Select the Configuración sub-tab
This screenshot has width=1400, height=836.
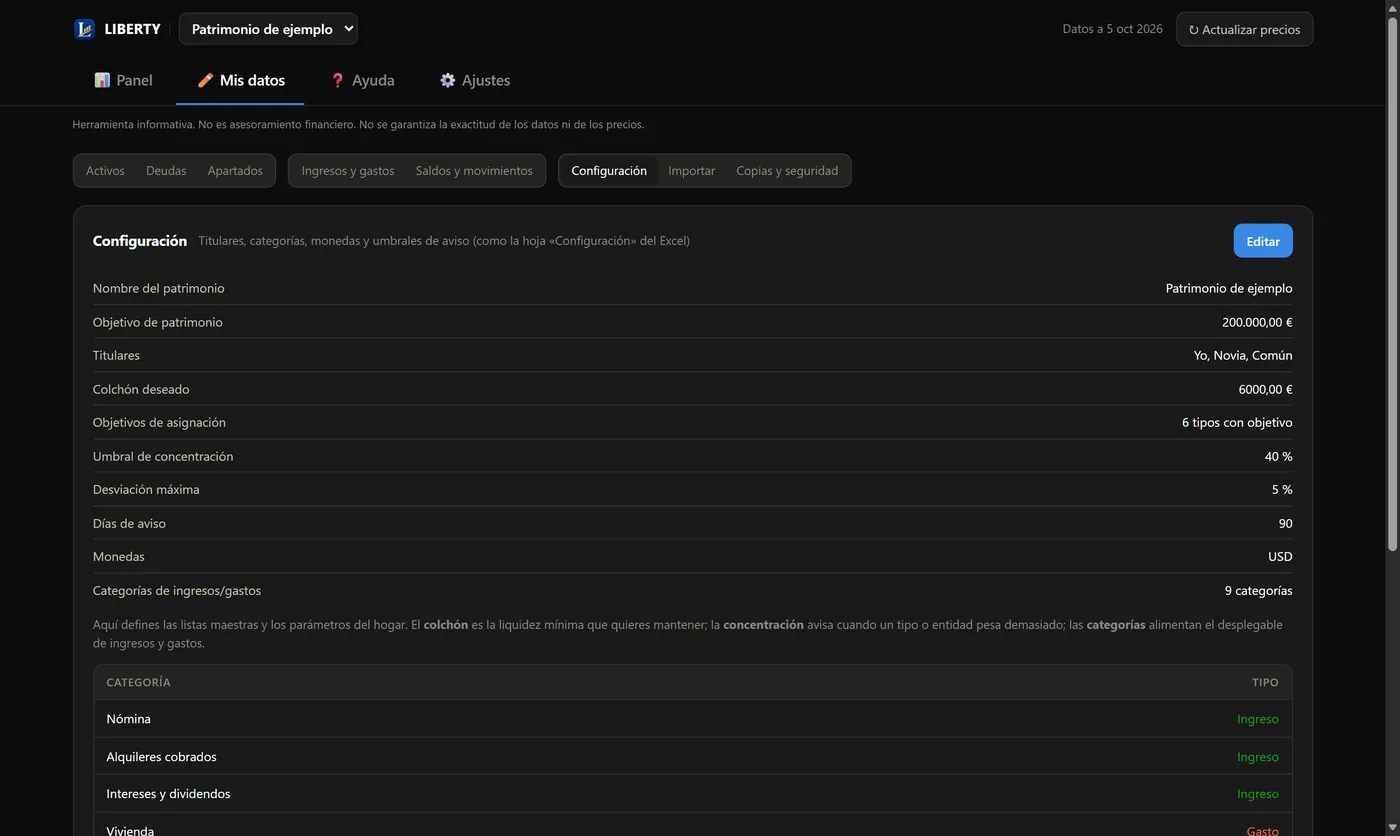pos(609,171)
